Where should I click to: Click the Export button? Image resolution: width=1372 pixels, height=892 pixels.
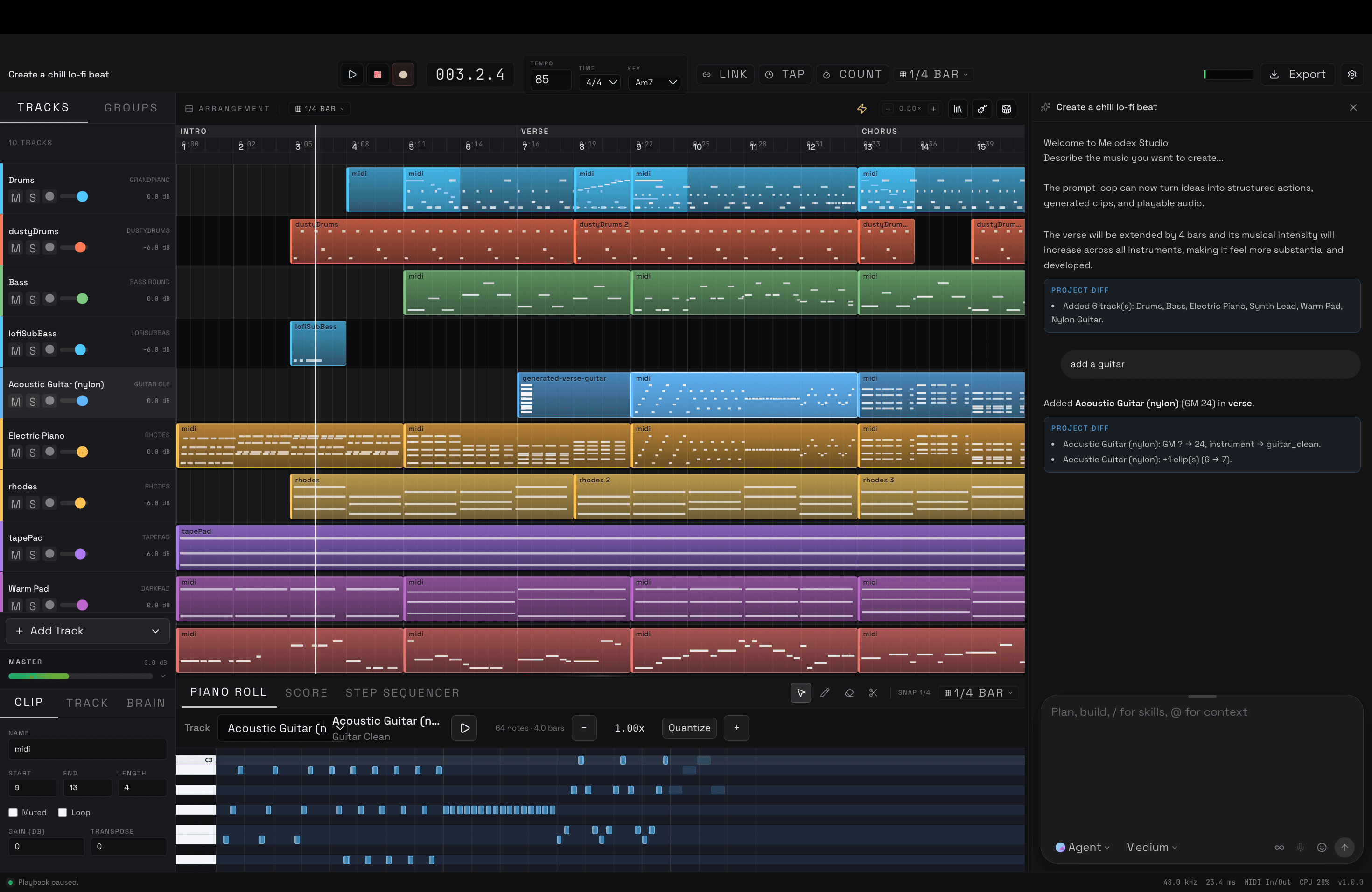point(1298,74)
